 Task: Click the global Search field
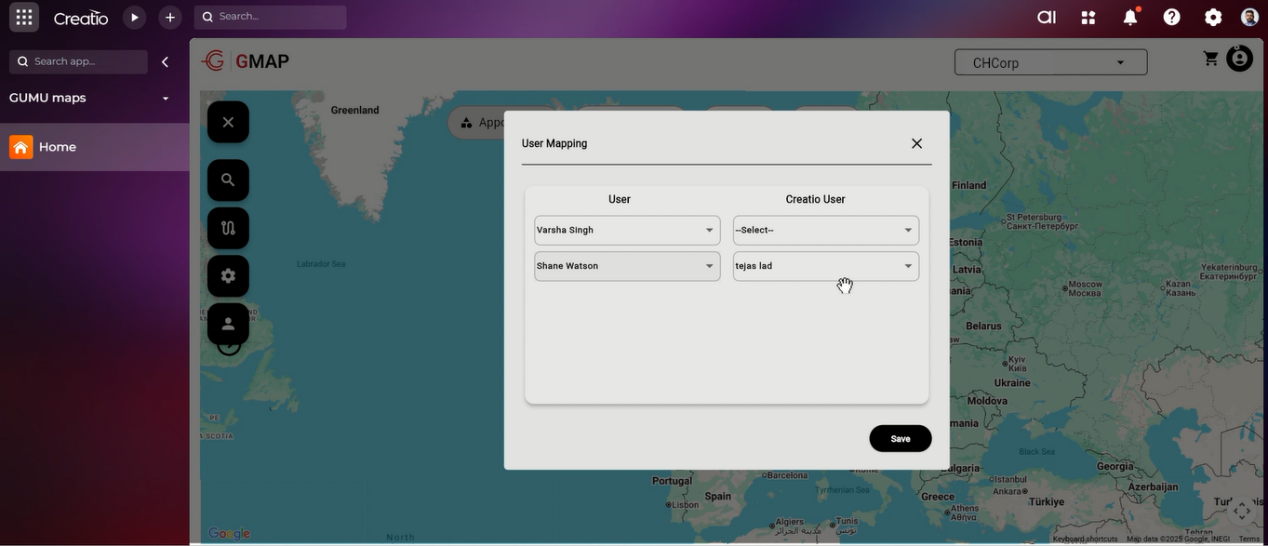point(270,17)
